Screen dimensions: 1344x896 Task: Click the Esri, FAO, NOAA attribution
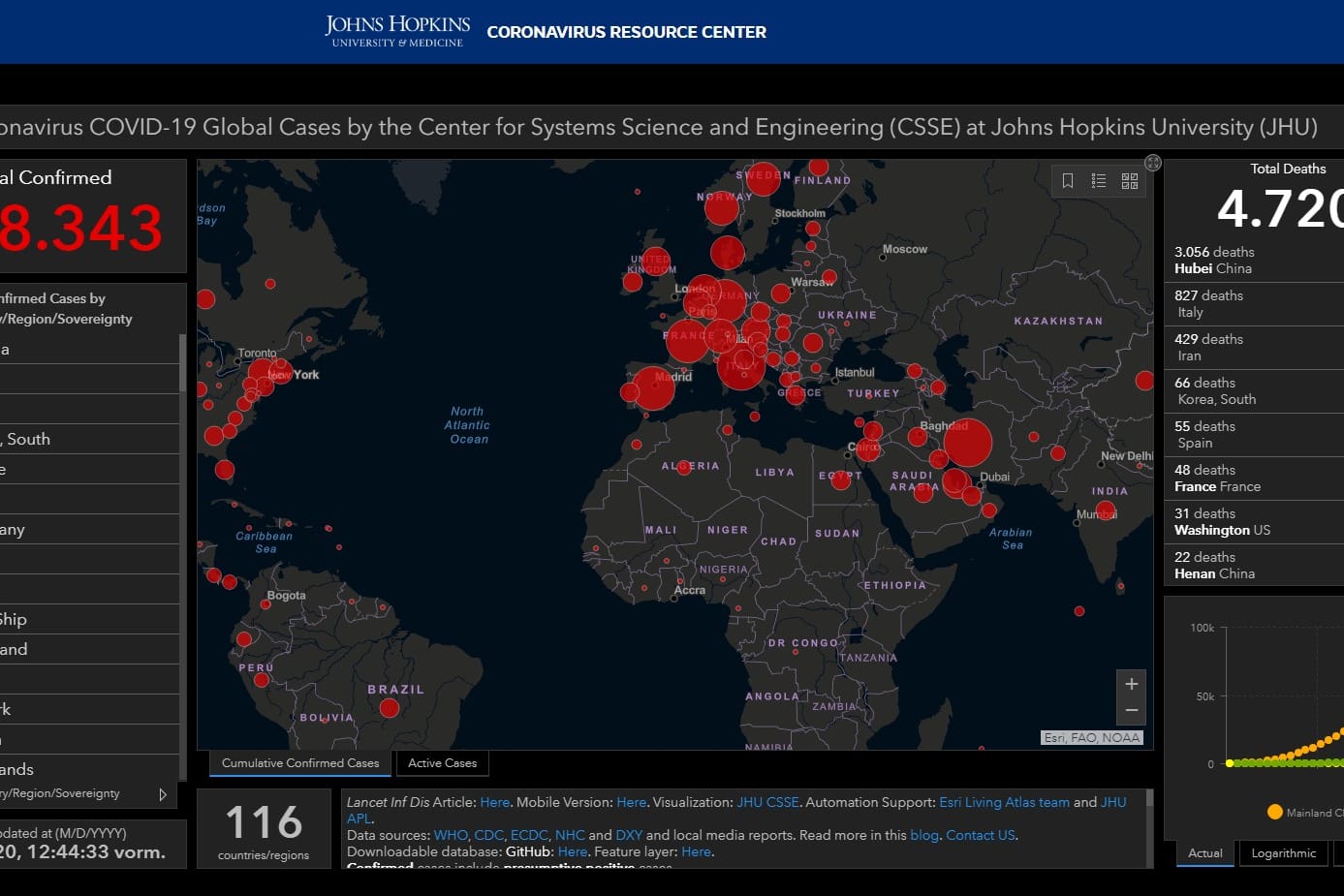click(1092, 738)
